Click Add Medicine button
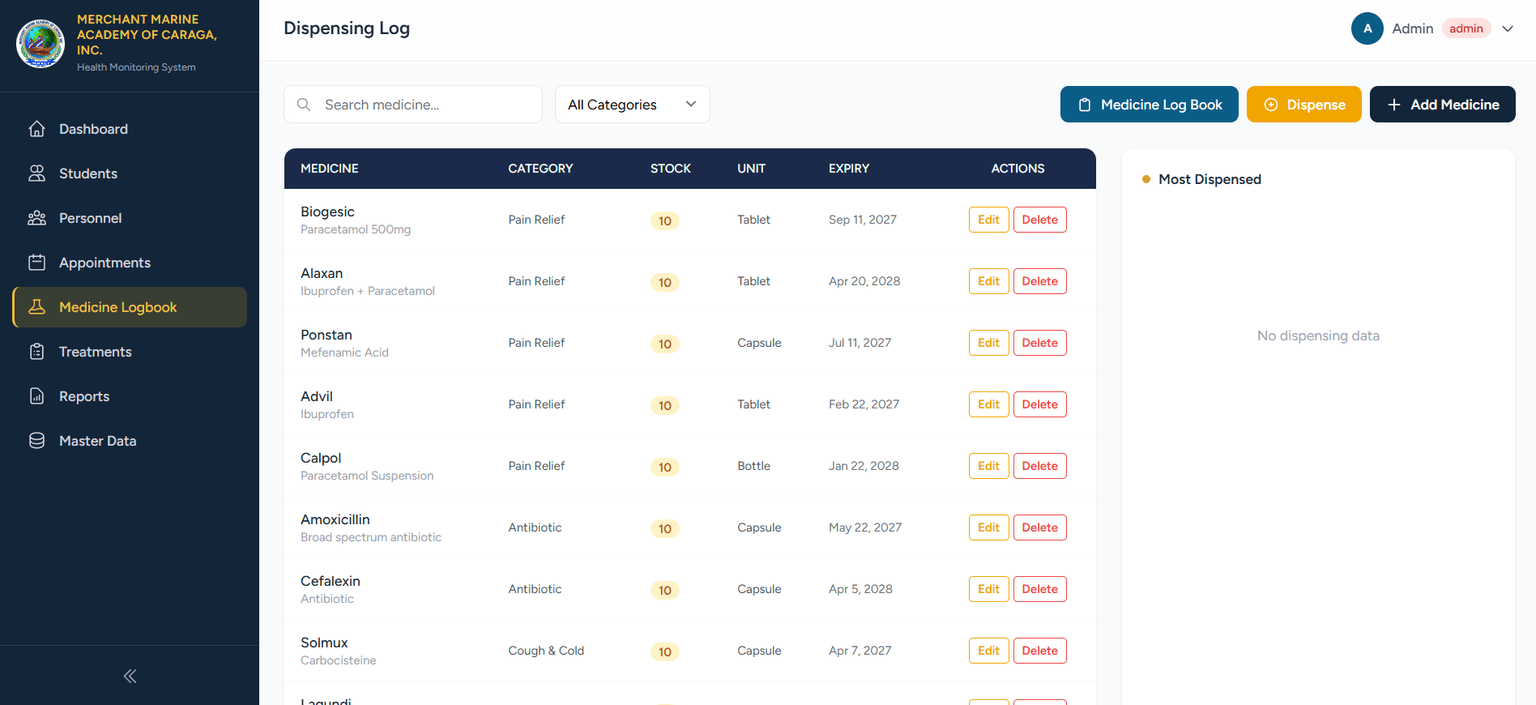The width and height of the screenshot is (1536, 705). (1443, 105)
